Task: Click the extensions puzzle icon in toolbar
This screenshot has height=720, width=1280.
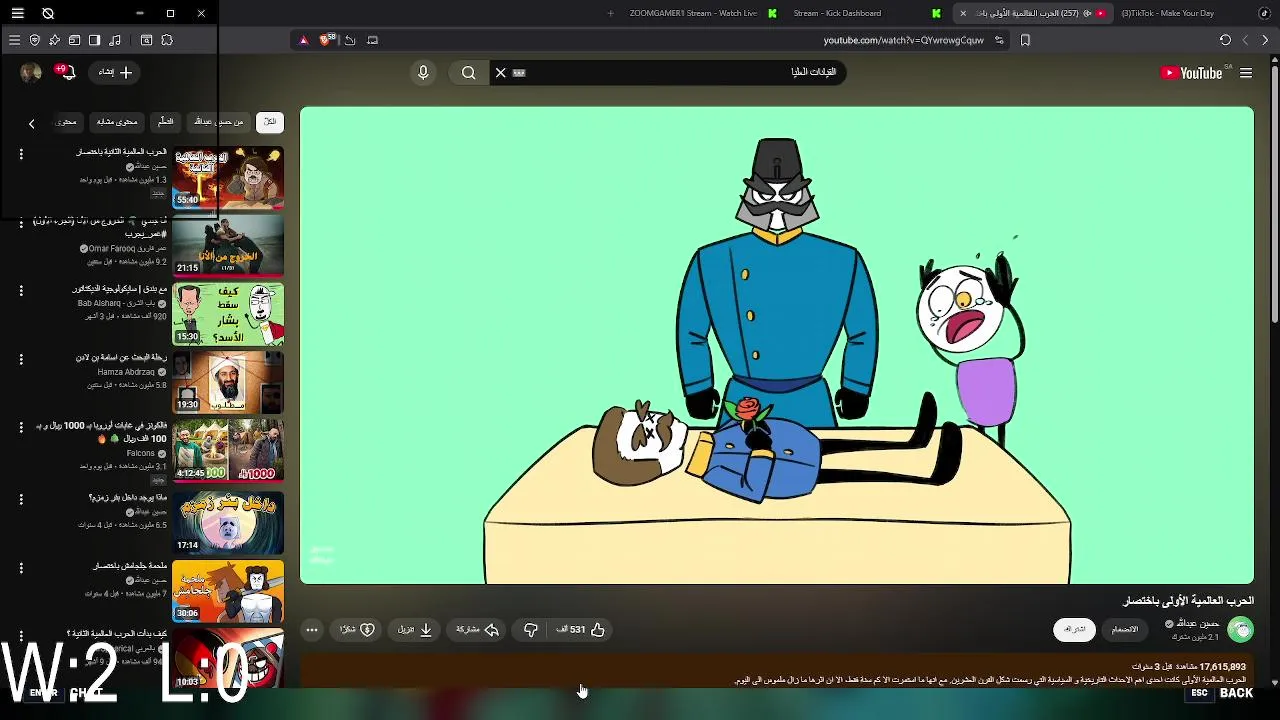Action: coord(167,40)
